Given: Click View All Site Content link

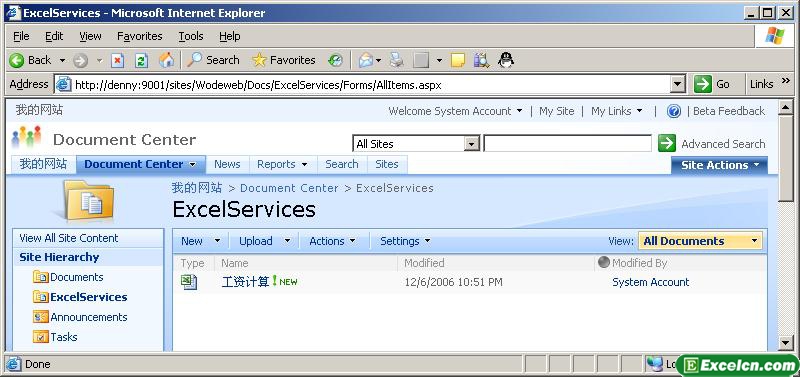Looking at the screenshot, I should 69,238.
